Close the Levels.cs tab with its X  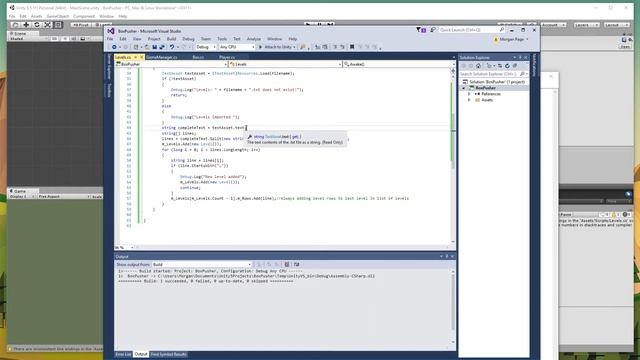(142, 57)
